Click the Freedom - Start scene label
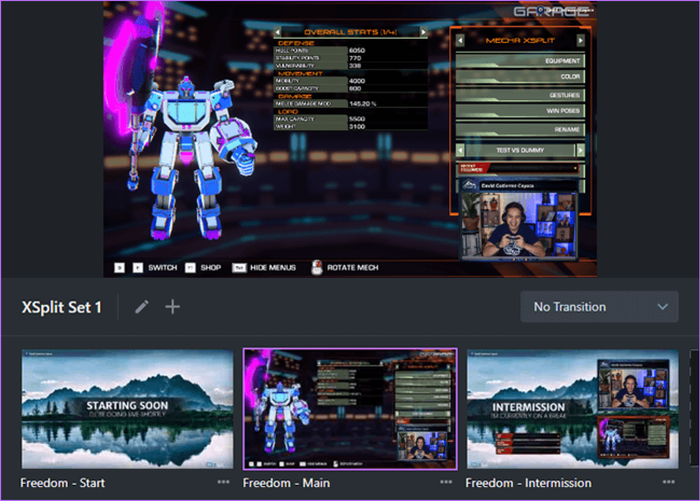 (x=62, y=483)
